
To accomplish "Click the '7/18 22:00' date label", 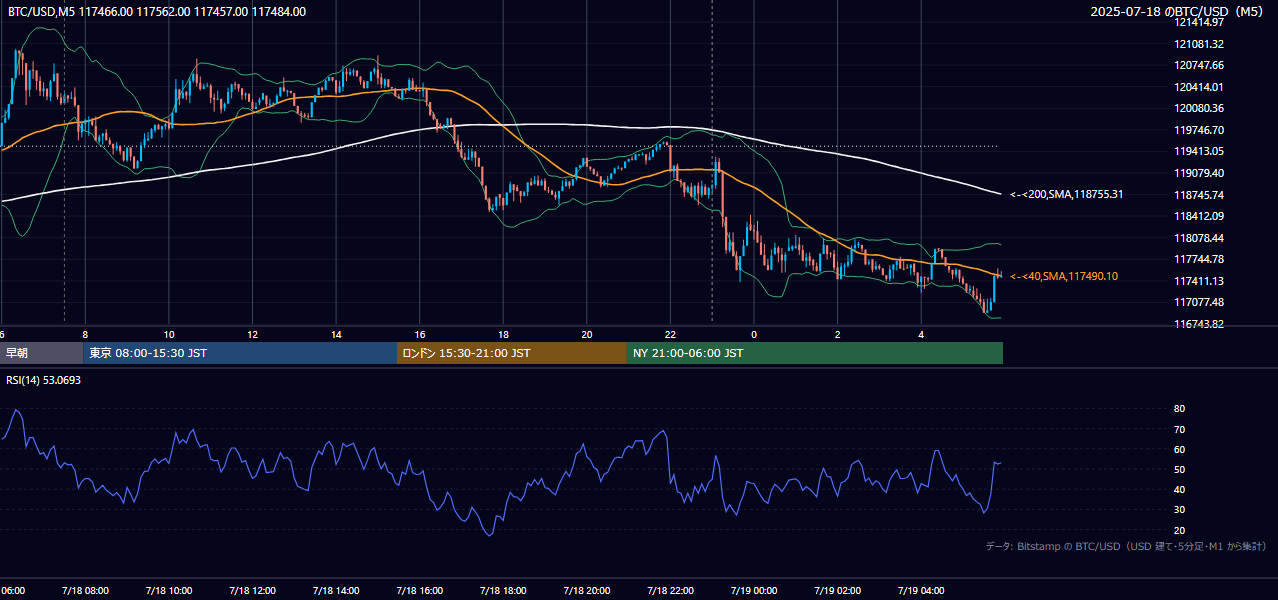I will (x=670, y=591).
